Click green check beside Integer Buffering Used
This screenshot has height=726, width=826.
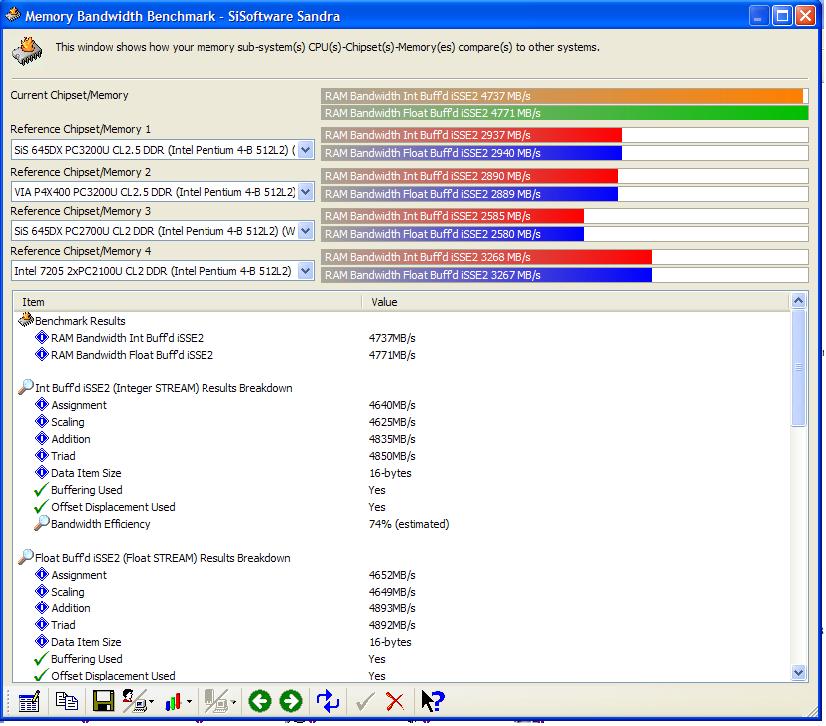[x=41, y=490]
